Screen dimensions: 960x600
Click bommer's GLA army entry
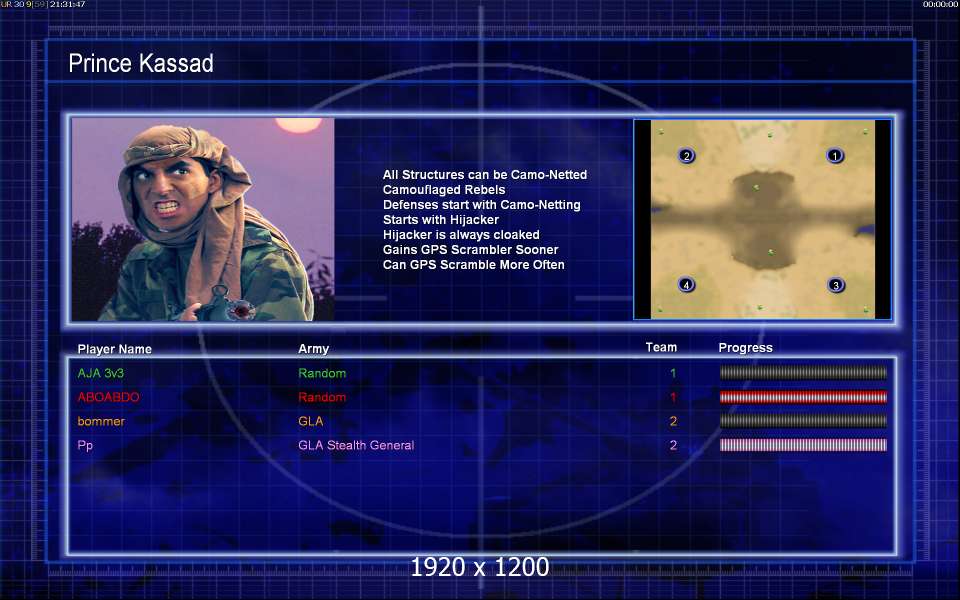[311, 421]
